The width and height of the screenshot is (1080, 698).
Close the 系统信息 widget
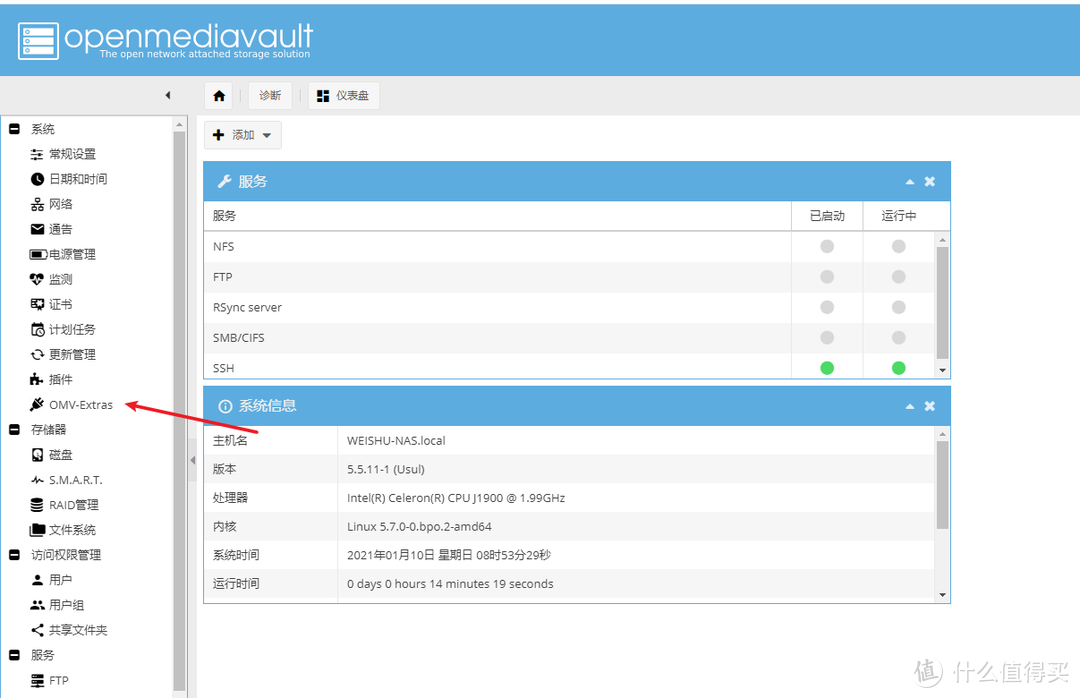pyautogui.click(x=930, y=406)
